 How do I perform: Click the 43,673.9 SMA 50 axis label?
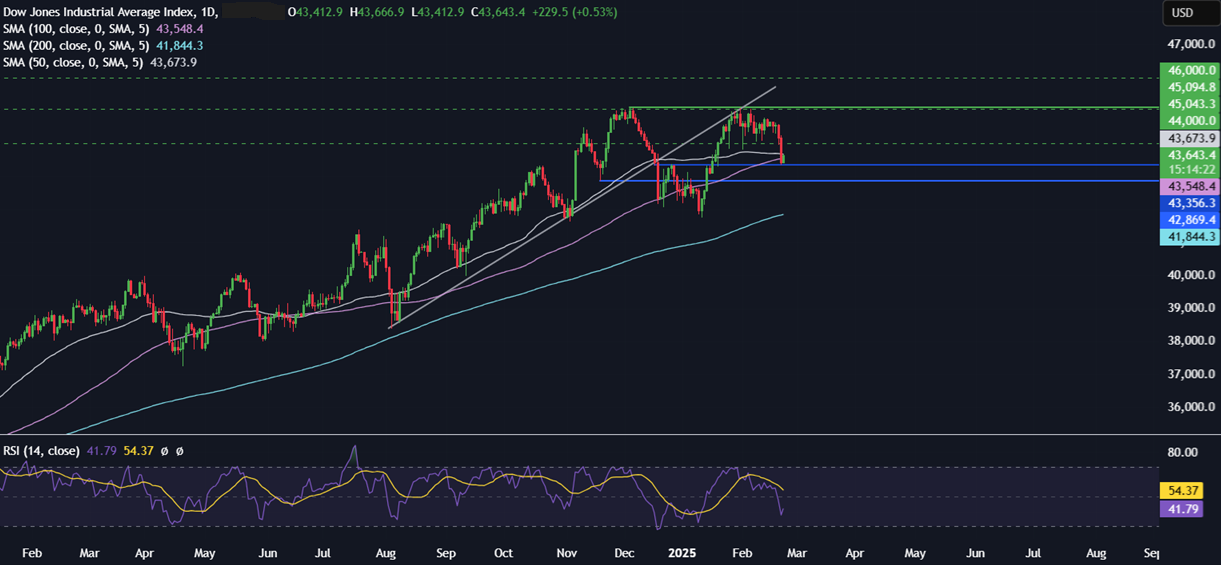coord(1188,138)
